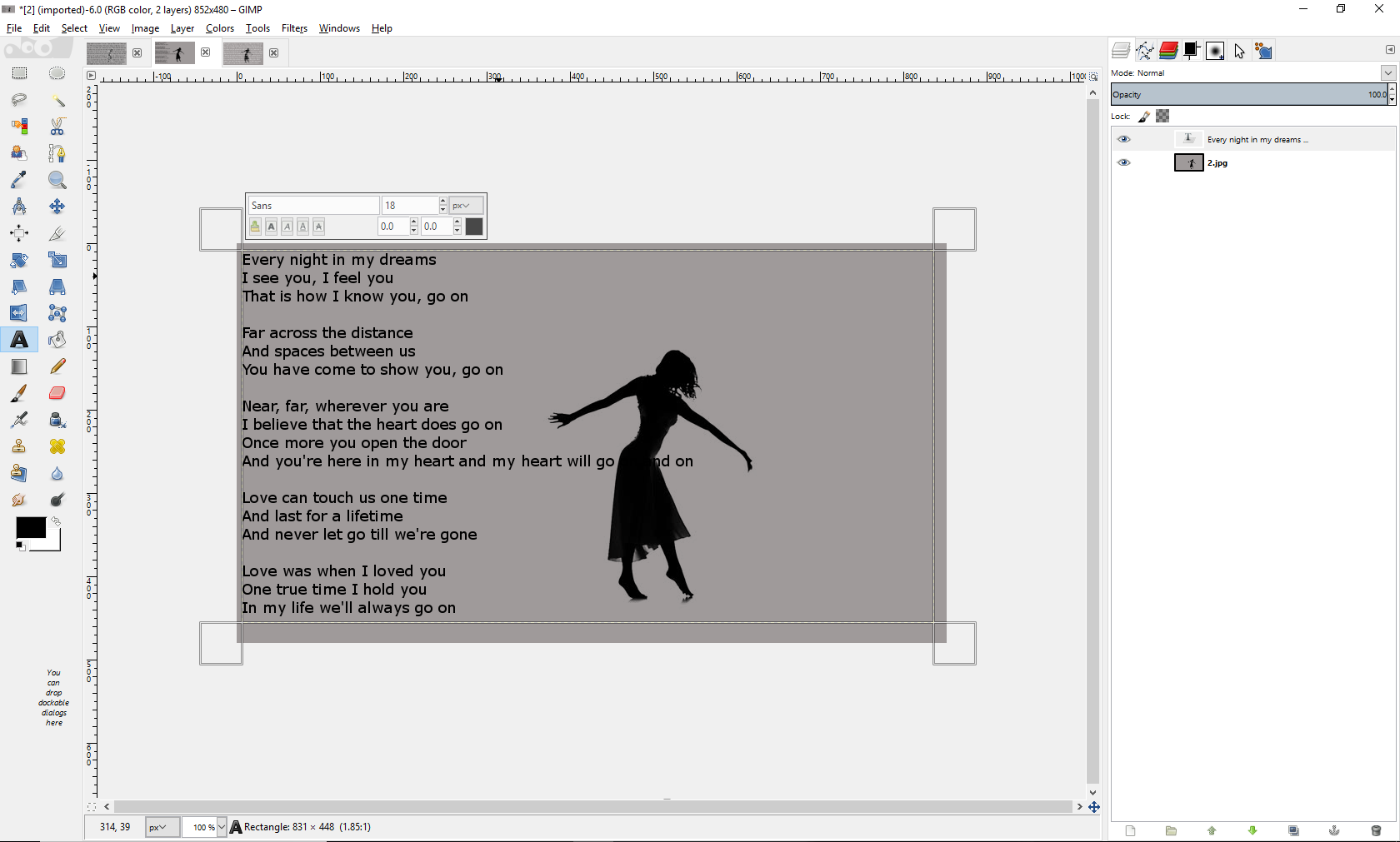The width and height of the screenshot is (1400, 842).
Task: Toggle strikethrough in text style box
Action: 318,227
